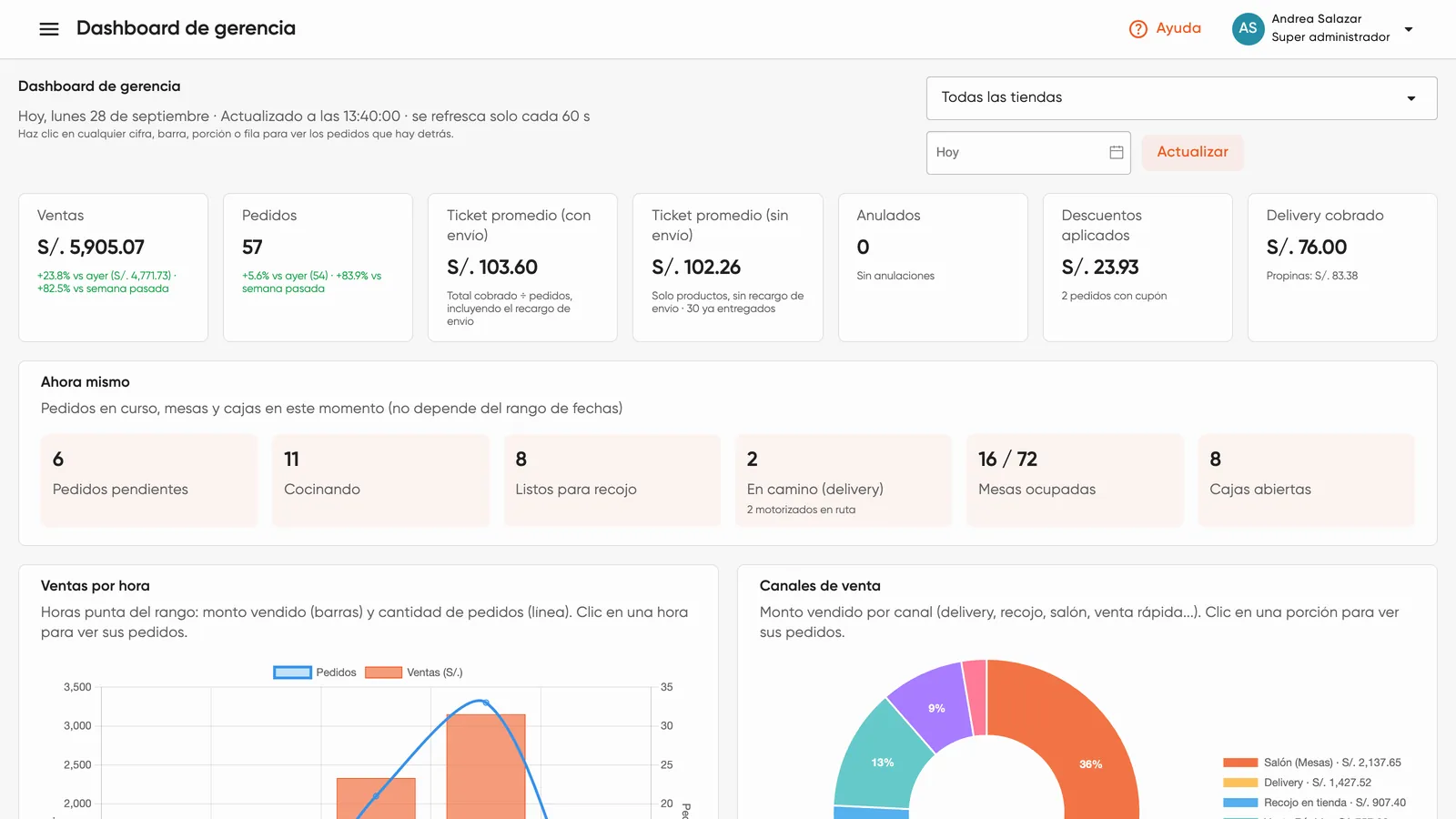This screenshot has height=819, width=1456.
Task: Click the peak point on Pedidos line
Action: 485,703
